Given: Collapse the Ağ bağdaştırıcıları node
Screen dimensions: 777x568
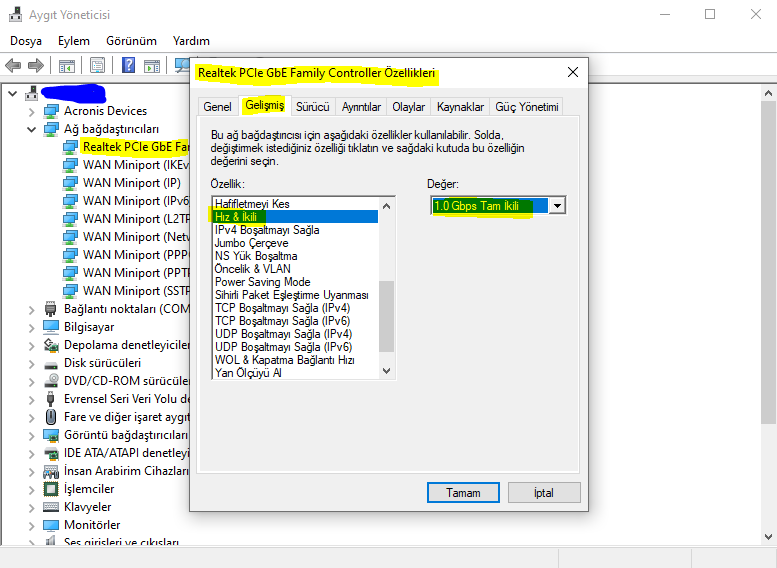Looking at the screenshot, I should pyautogui.click(x=32, y=129).
